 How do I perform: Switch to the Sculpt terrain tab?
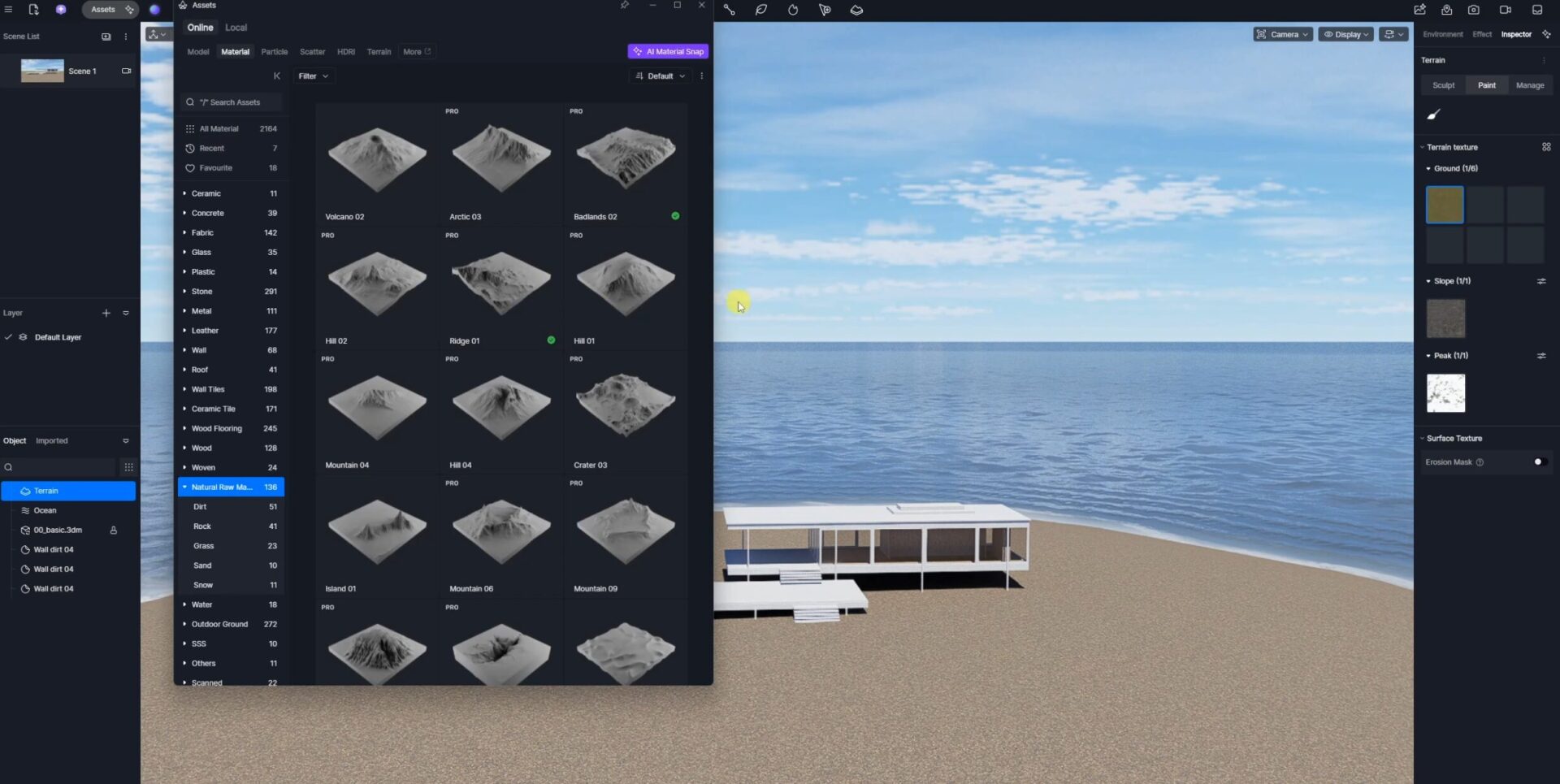[1443, 85]
